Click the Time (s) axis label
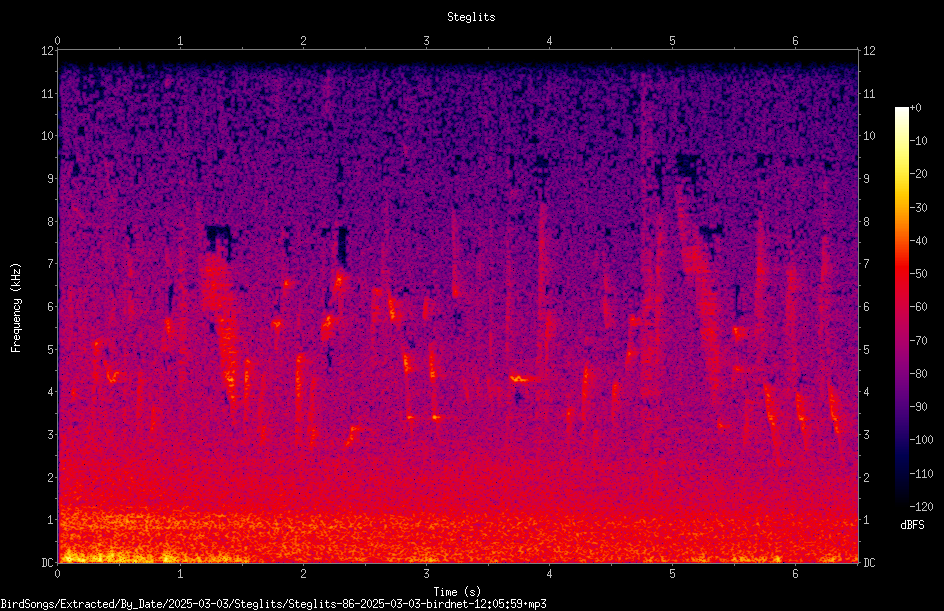The image size is (944, 611). (x=457, y=592)
